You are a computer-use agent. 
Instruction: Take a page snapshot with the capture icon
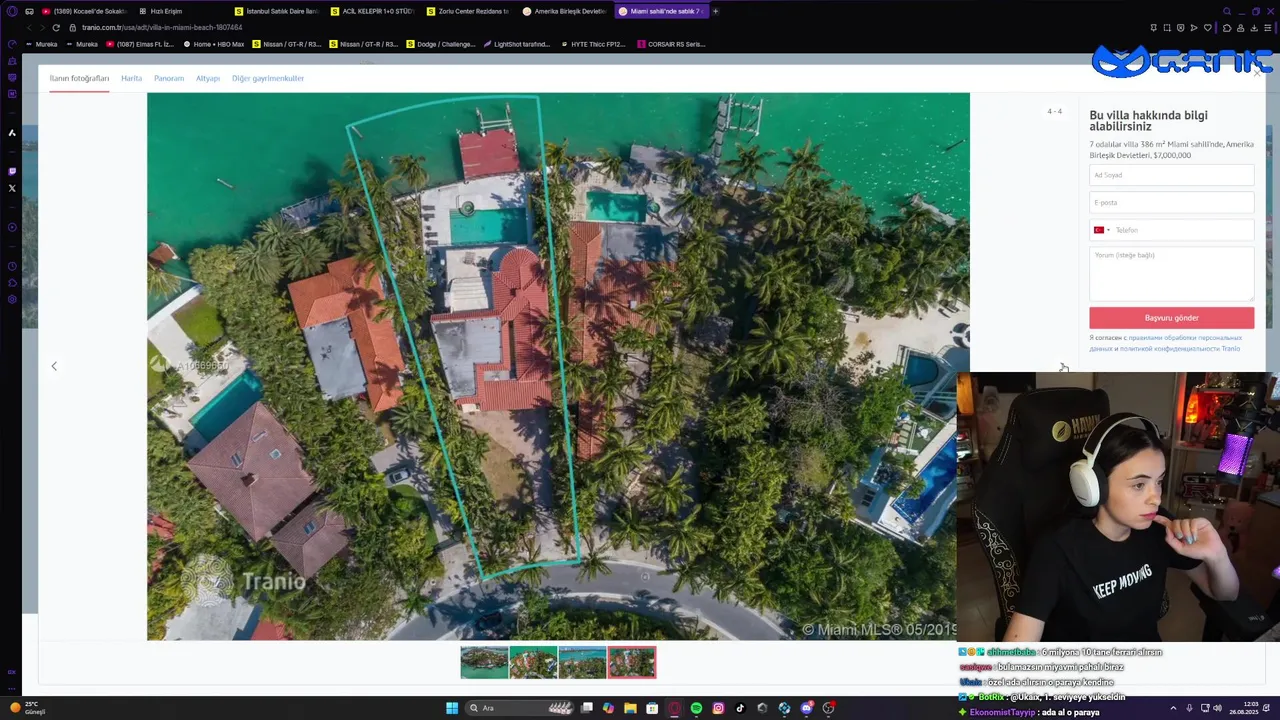tap(1167, 28)
